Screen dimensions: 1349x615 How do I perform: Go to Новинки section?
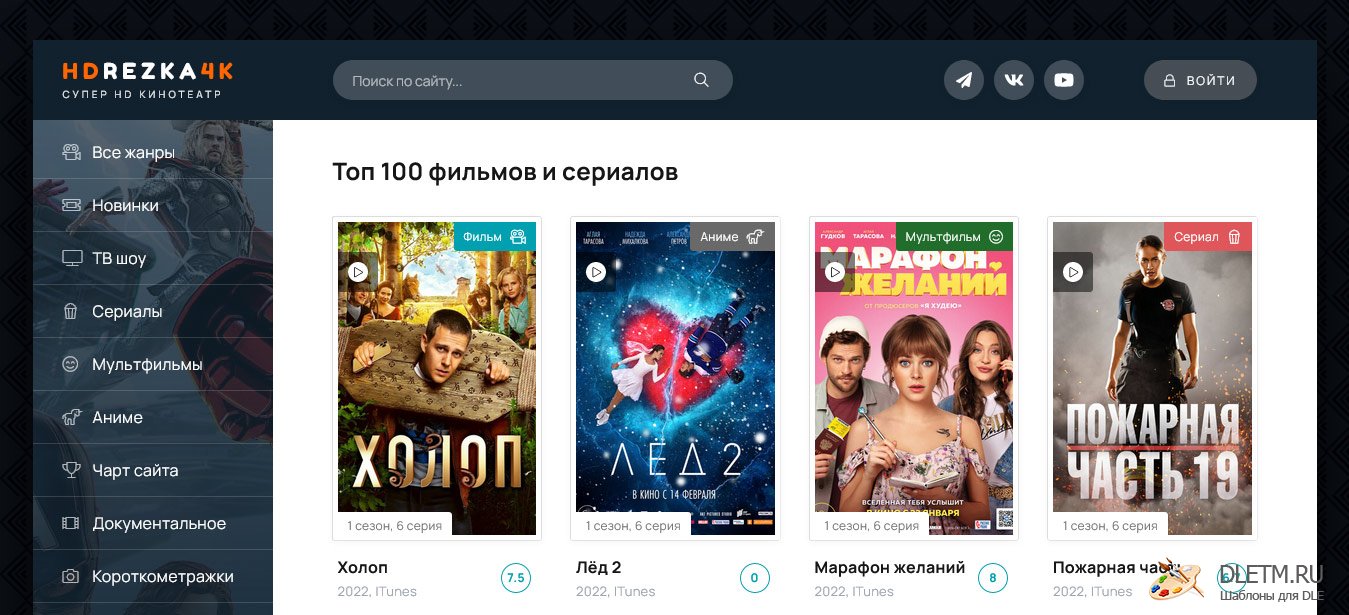(153, 205)
